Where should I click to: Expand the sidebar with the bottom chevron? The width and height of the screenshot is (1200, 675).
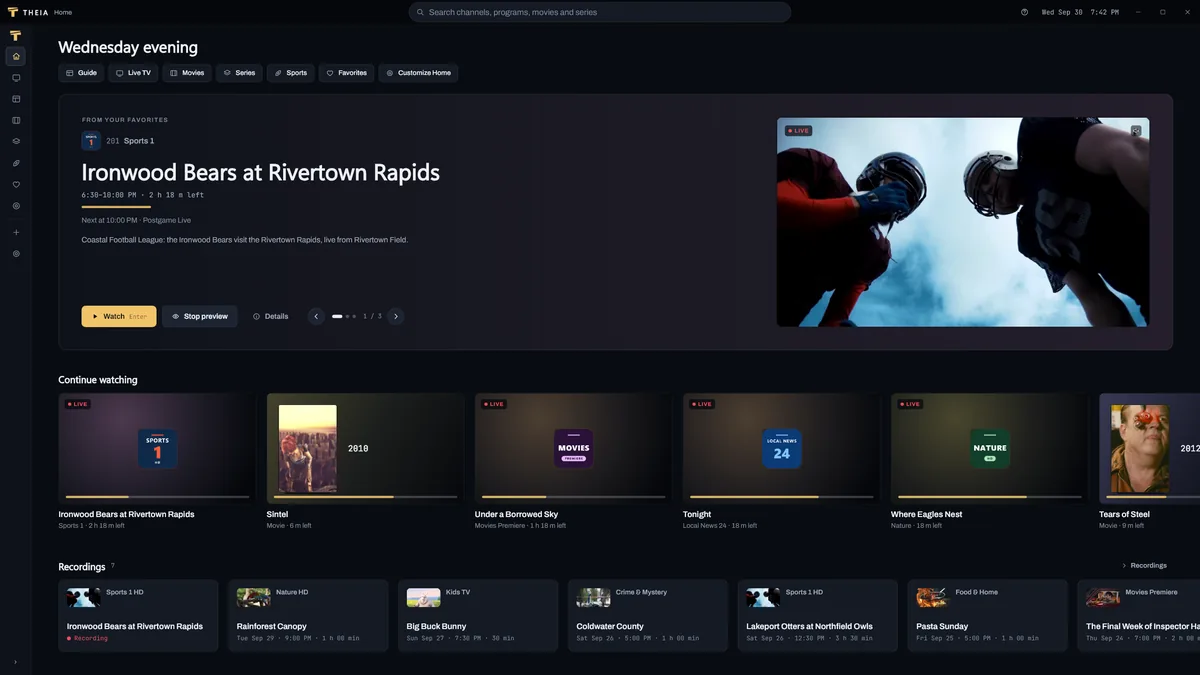16,662
